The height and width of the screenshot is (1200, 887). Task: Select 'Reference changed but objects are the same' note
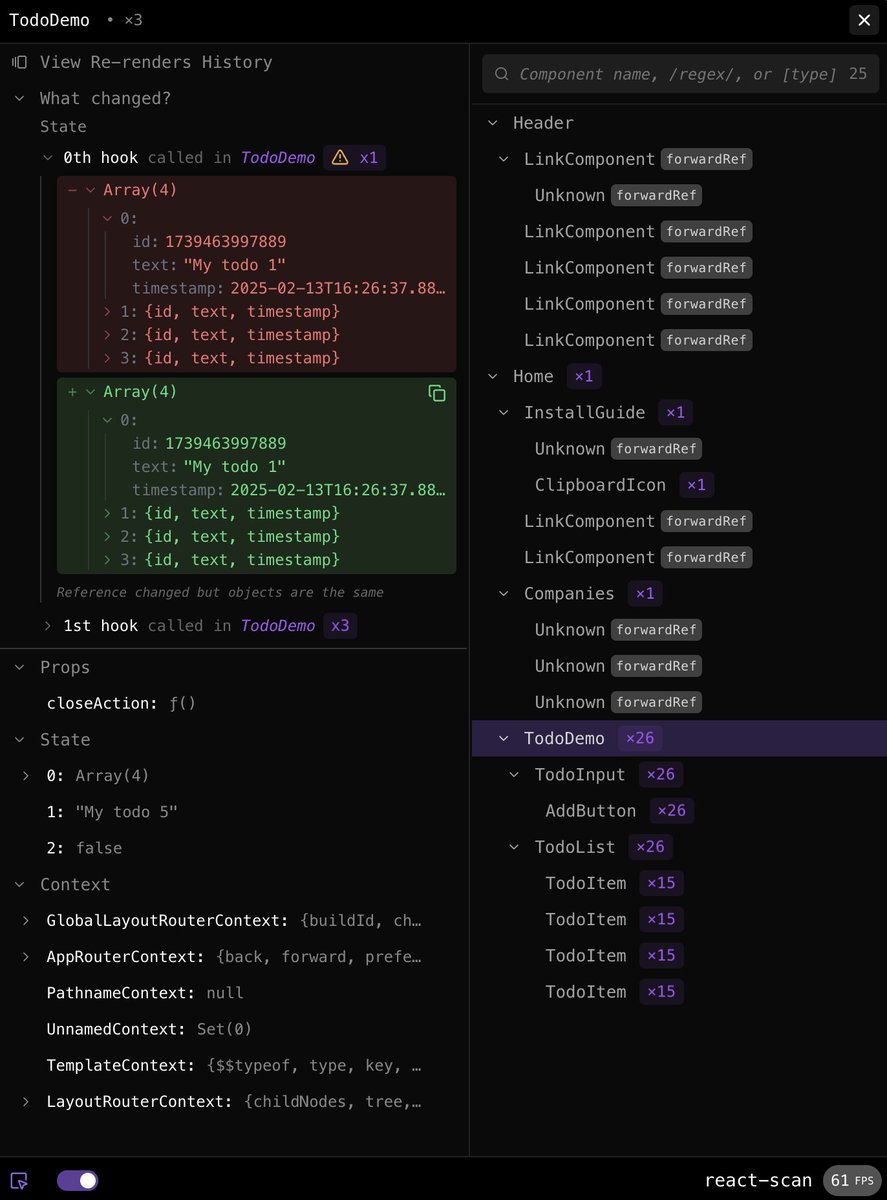point(220,592)
